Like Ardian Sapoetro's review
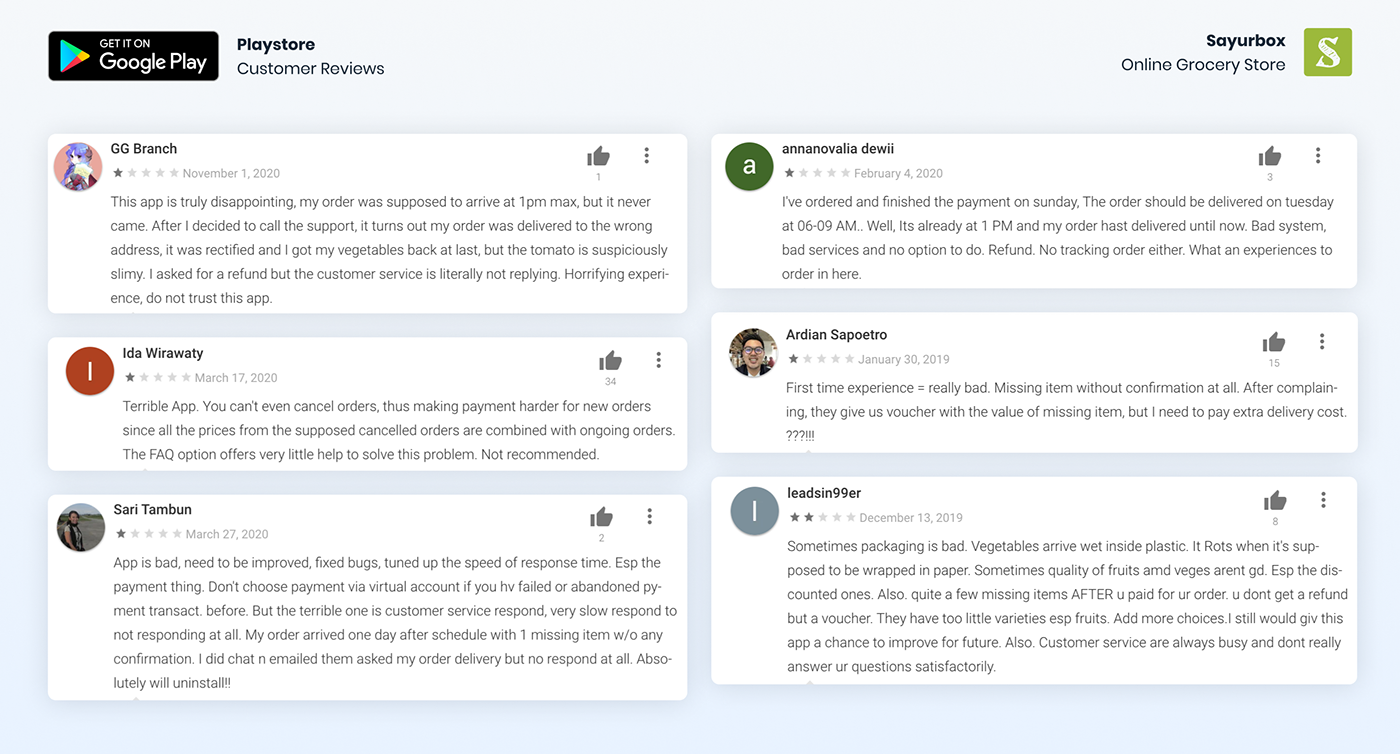 [x=1273, y=342]
